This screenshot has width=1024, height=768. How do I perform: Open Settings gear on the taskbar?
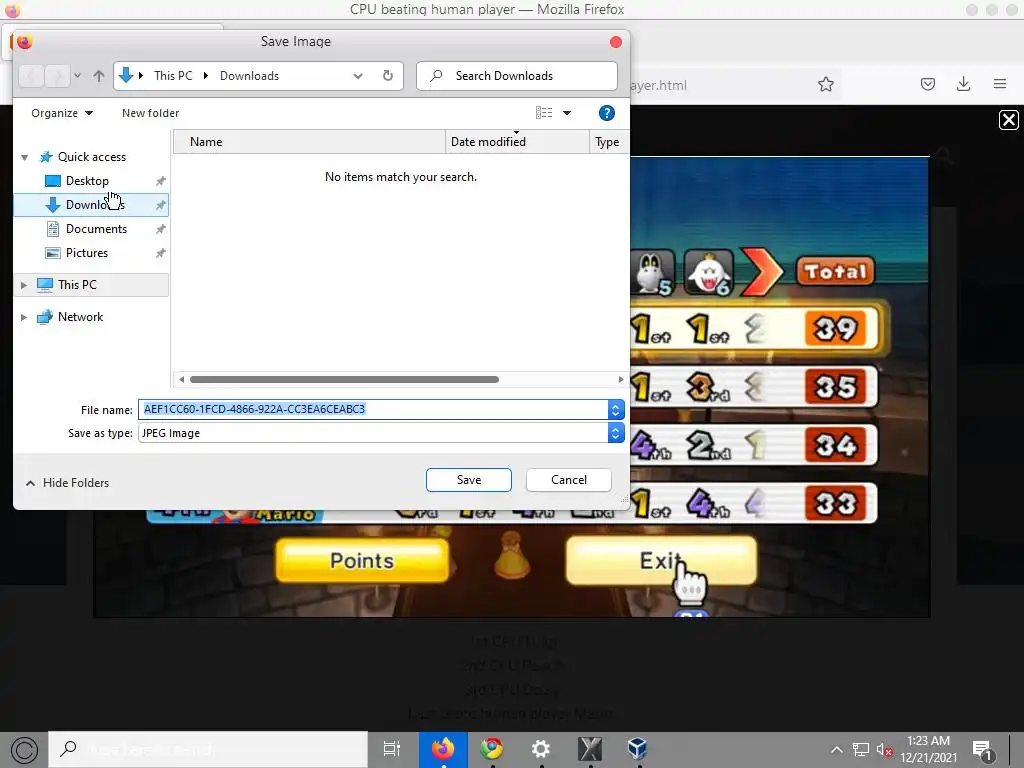pyautogui.click(x=541, y=749)
